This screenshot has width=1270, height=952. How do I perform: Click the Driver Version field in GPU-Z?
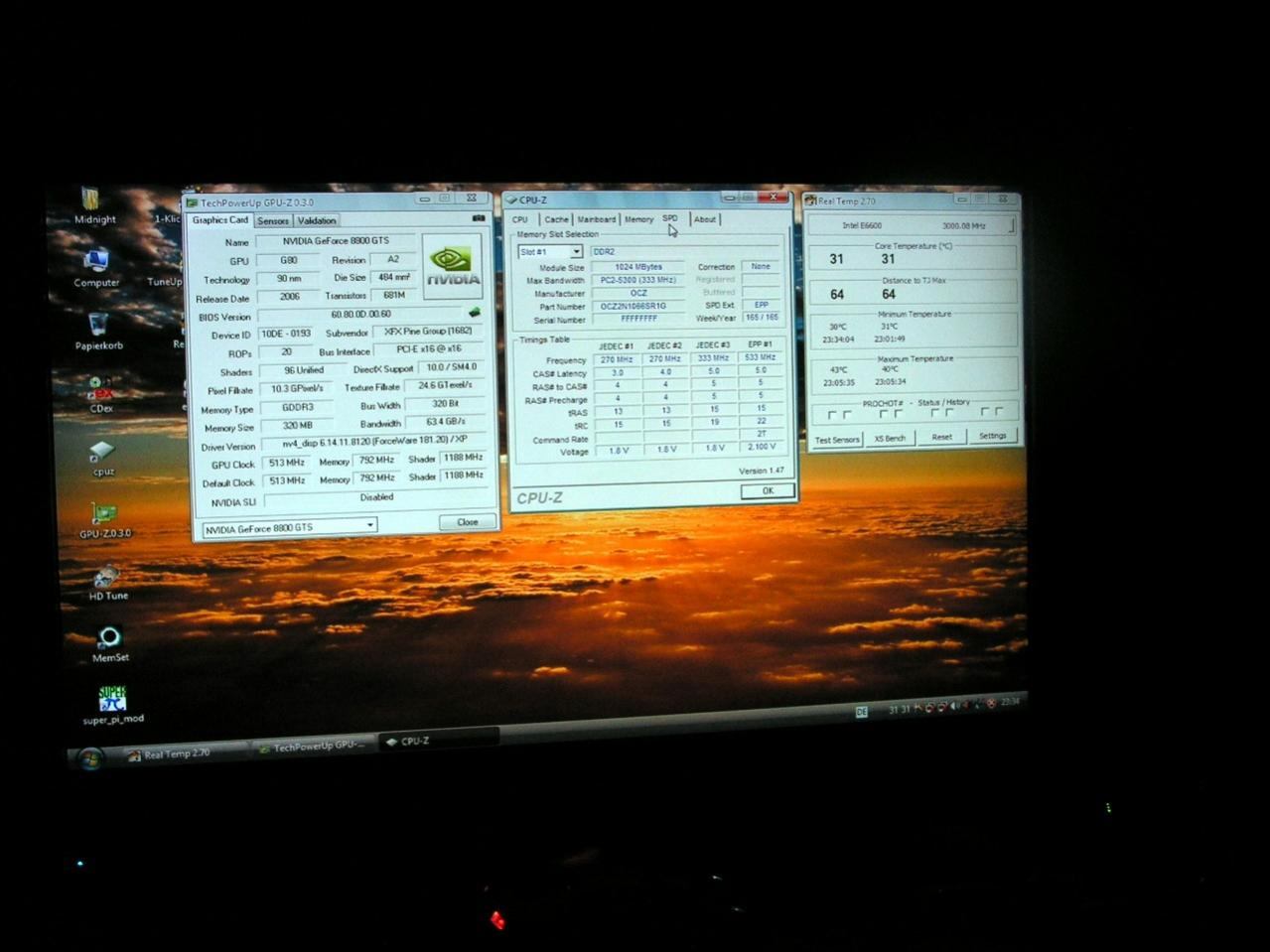tap(374, 441)
